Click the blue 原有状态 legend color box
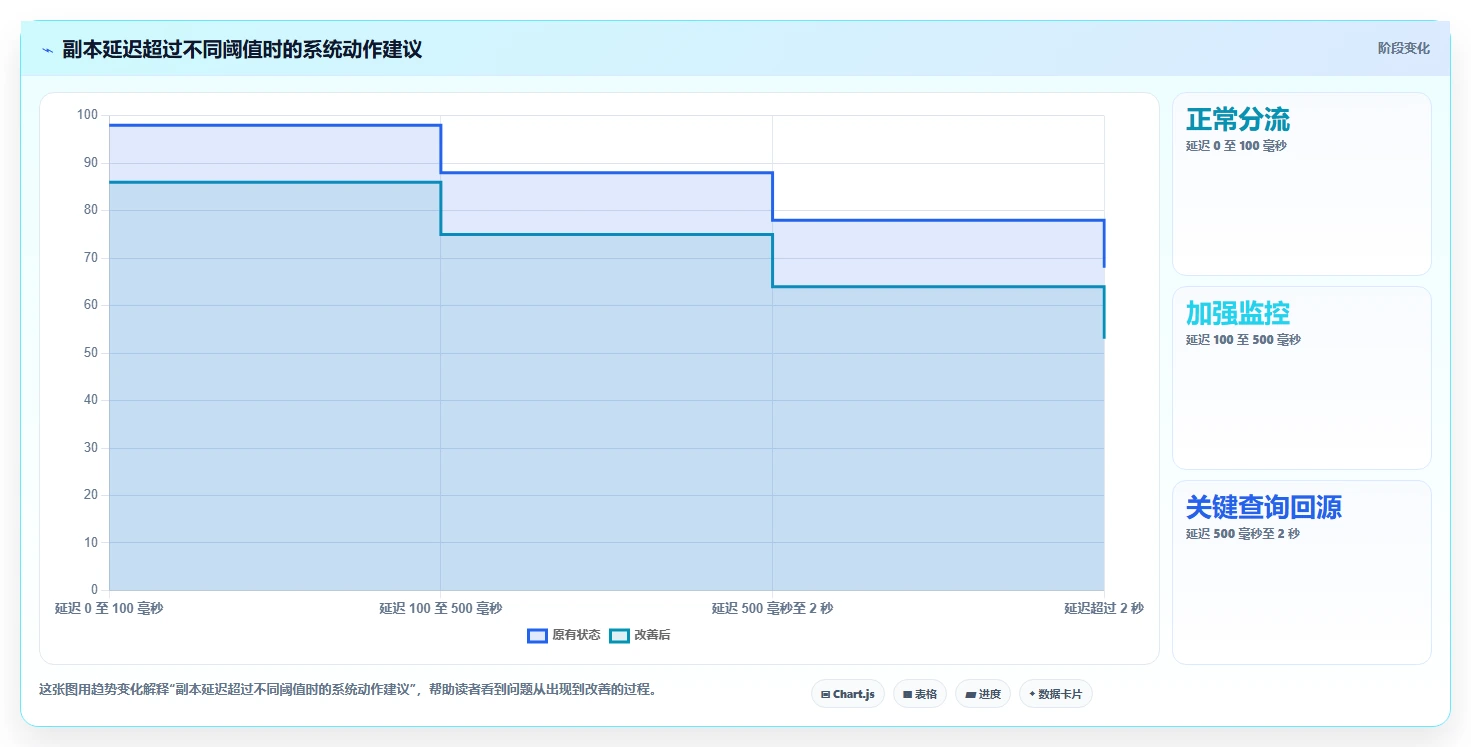The width and height of the screenshot is (1471, 747). [x=537, y=635]
